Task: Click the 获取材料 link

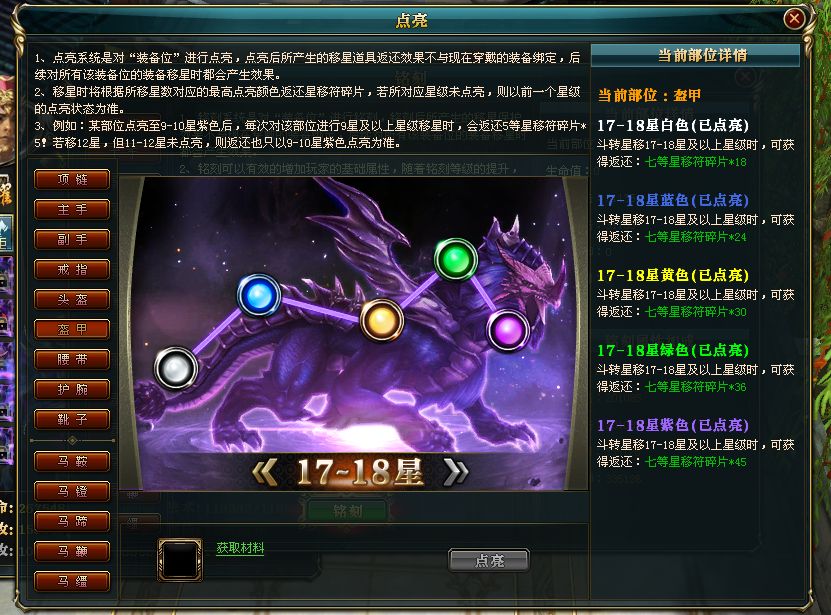Action: point(240,548)
